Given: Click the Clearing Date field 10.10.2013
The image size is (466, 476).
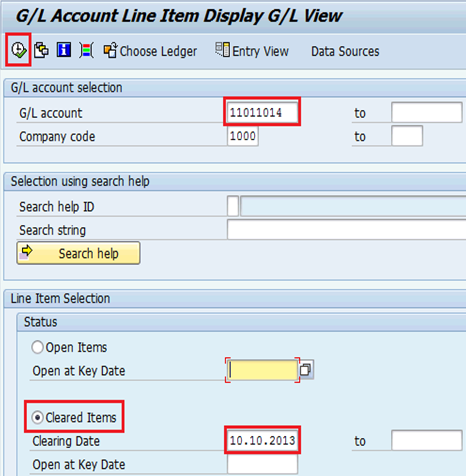Looking at the screenshot, I should coord(262,440).
